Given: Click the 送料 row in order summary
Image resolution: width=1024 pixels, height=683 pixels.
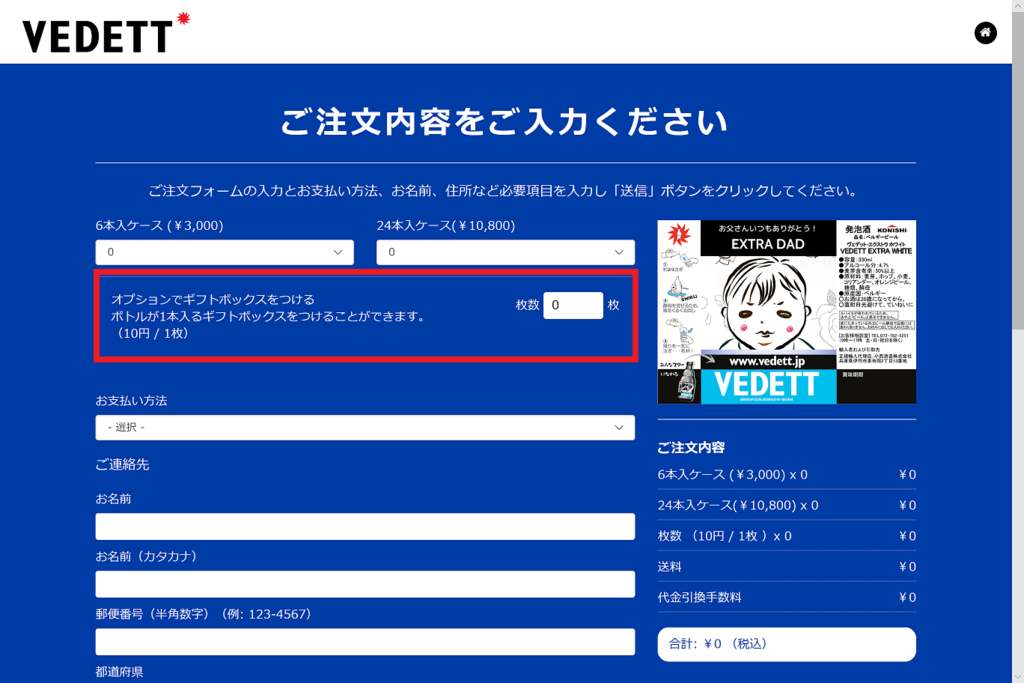Looking at the screenshot, I should [786, 567].
